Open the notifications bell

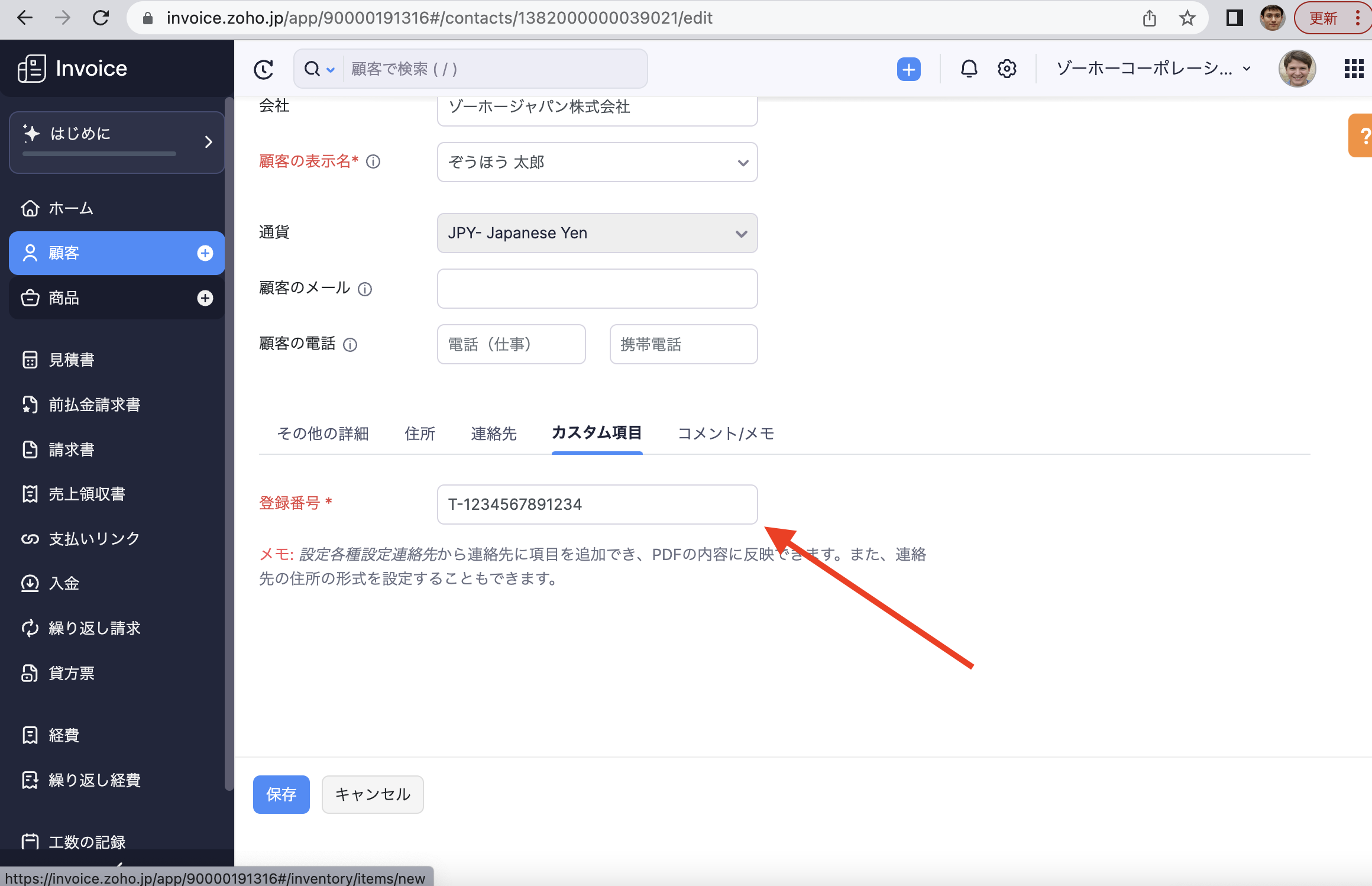tap(969, 69)
